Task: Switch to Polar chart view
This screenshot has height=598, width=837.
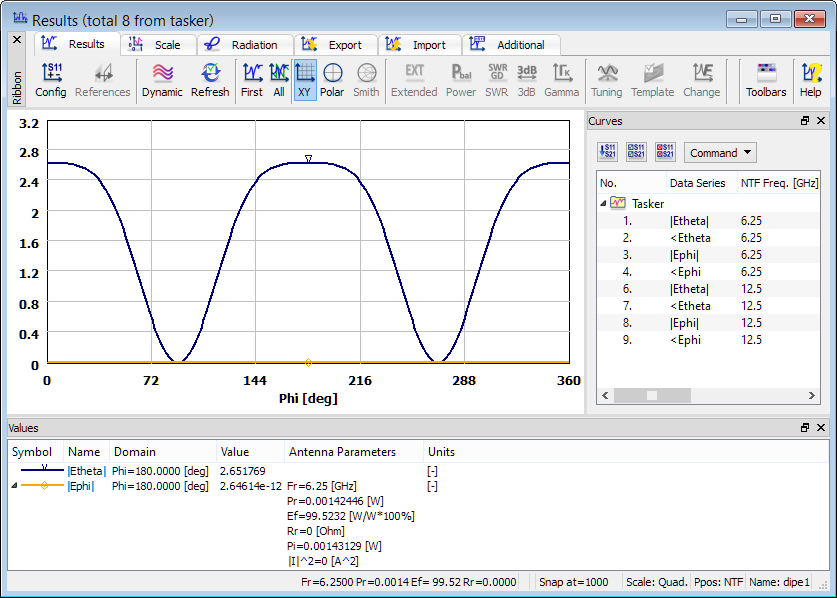Action: tap(332, 80)
